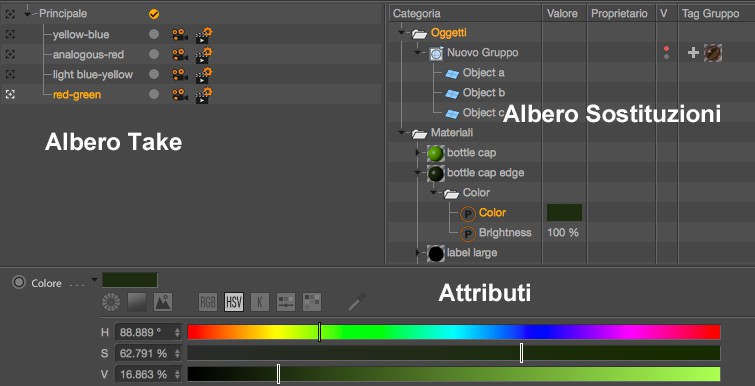Expand the bottle cap material
Screen dimensions: 755x386
click(417, 153)
